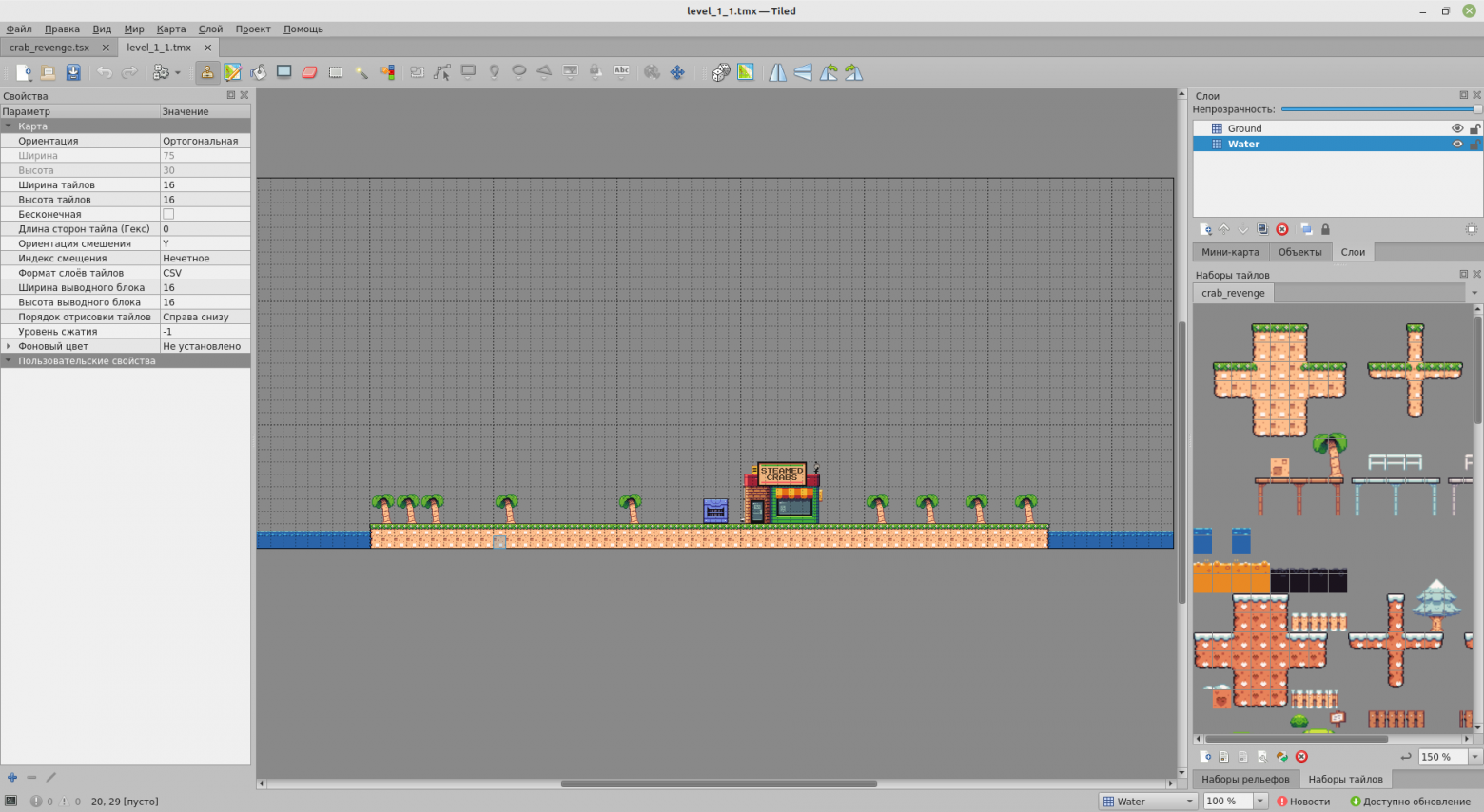
Task: Select the Eraser tool
Action: pos(309,72)
